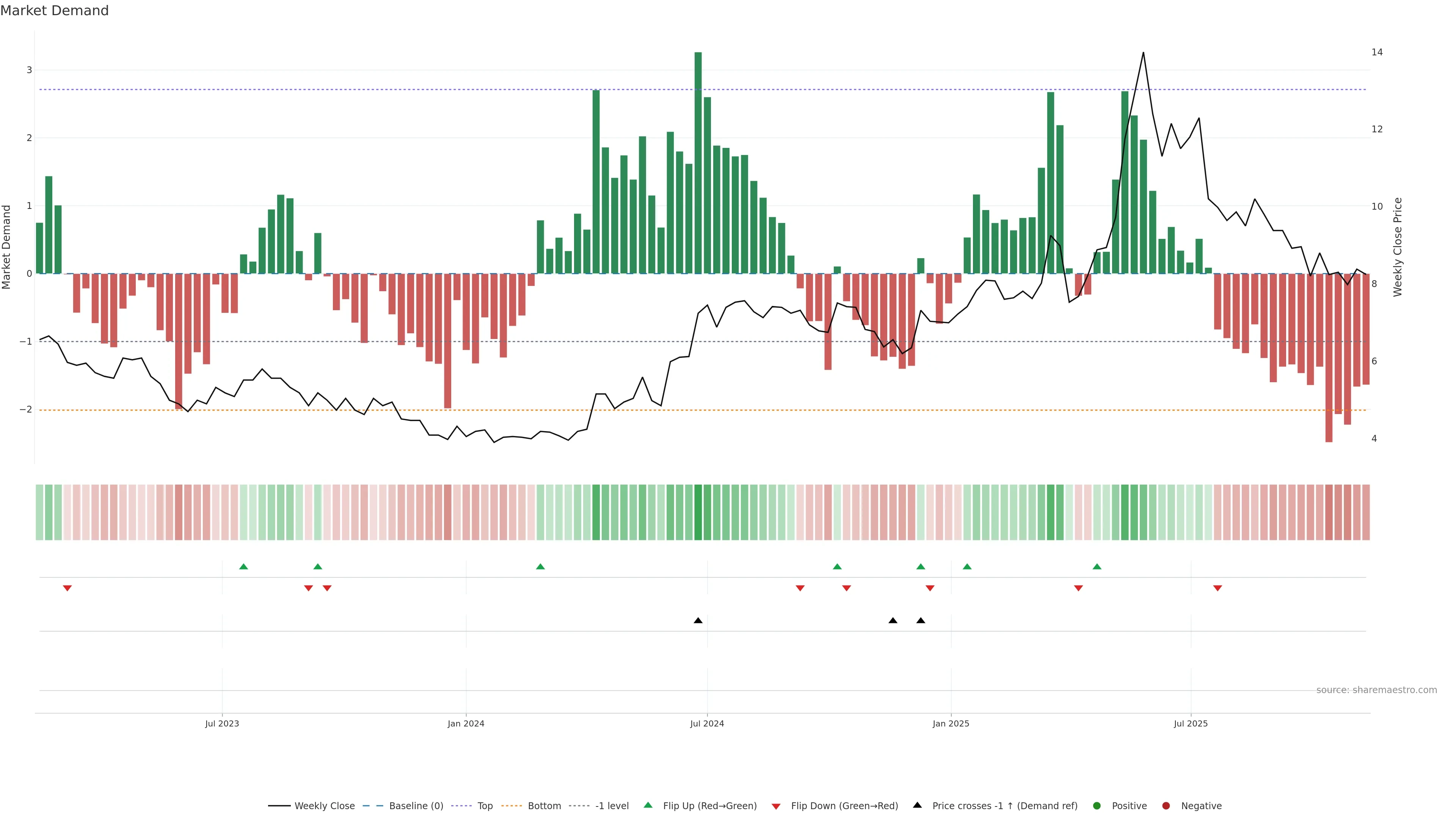
Task: Click the red Negative legend dot
Action: click(1166, 805)
